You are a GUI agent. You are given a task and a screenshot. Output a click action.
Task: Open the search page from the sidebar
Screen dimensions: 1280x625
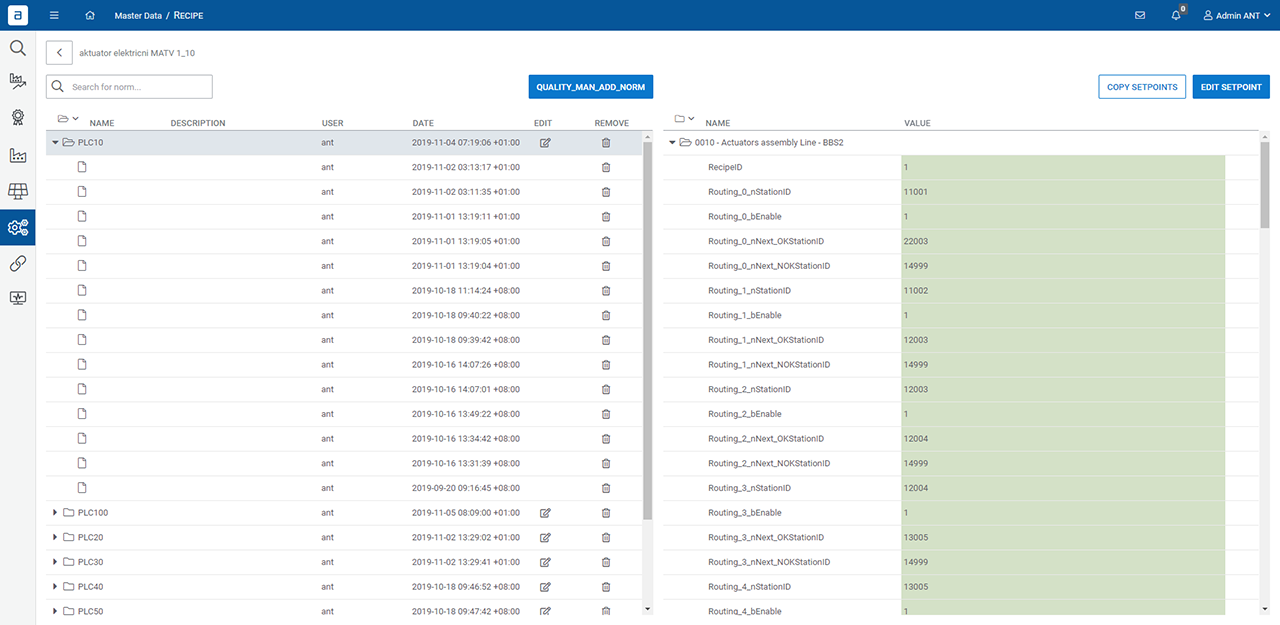pos(17,48)
